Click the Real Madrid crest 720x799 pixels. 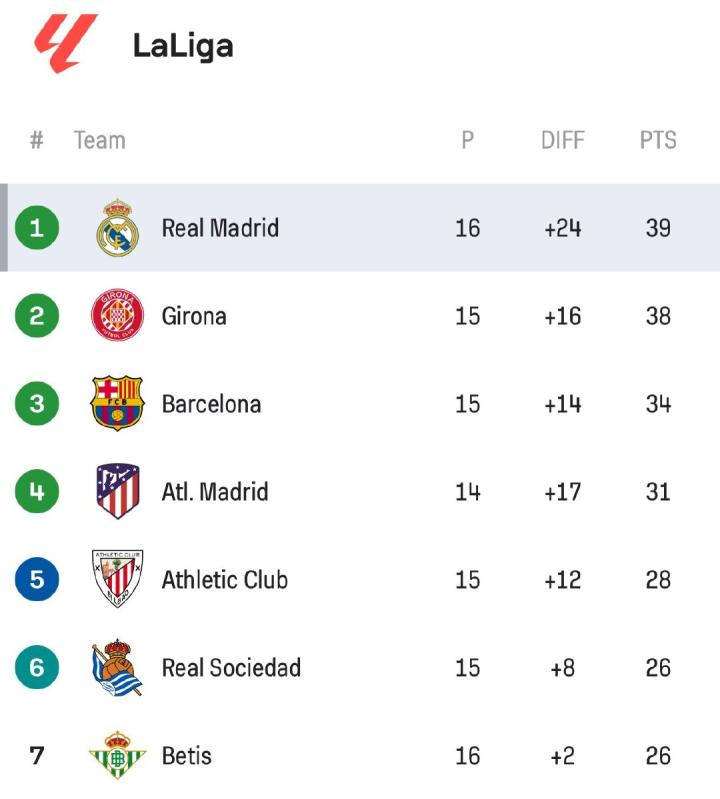pyautogui.click(x=117, y=228)
